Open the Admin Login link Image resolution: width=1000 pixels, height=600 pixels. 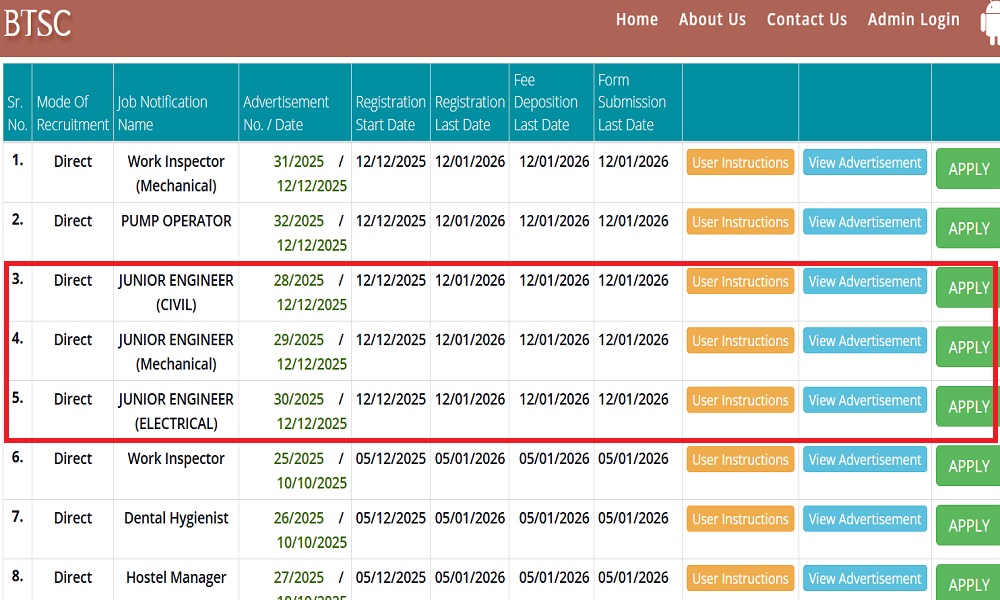[913, 20]
